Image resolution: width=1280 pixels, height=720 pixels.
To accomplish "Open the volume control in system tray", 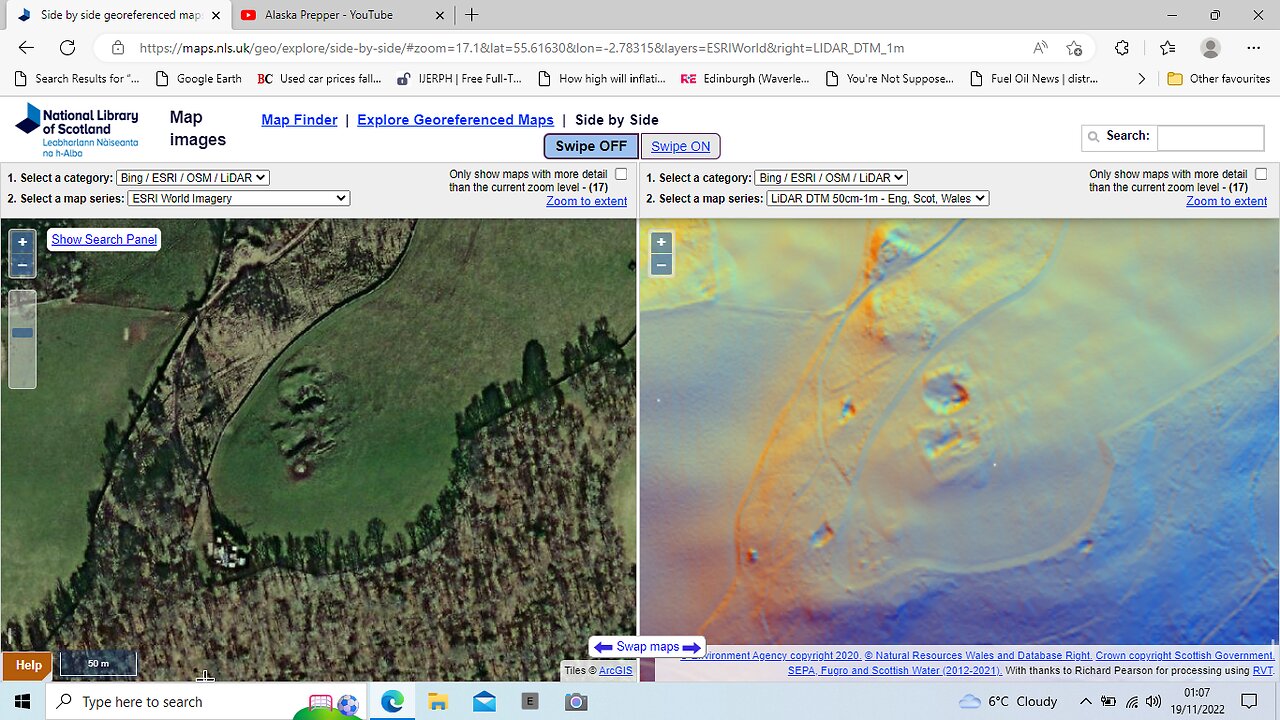I will [1154, 702].
